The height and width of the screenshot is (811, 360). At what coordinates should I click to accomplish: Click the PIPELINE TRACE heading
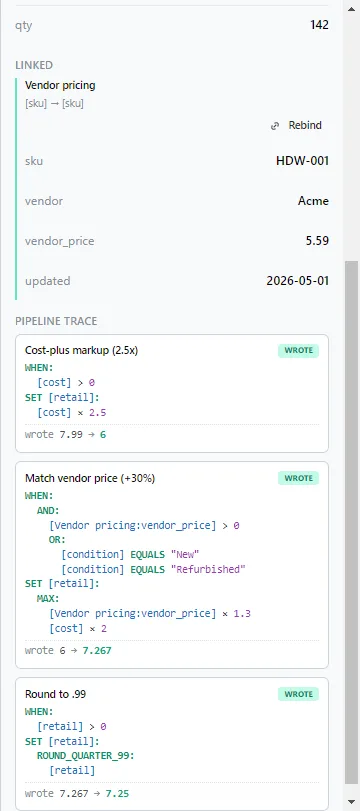(x=56, y=321)
